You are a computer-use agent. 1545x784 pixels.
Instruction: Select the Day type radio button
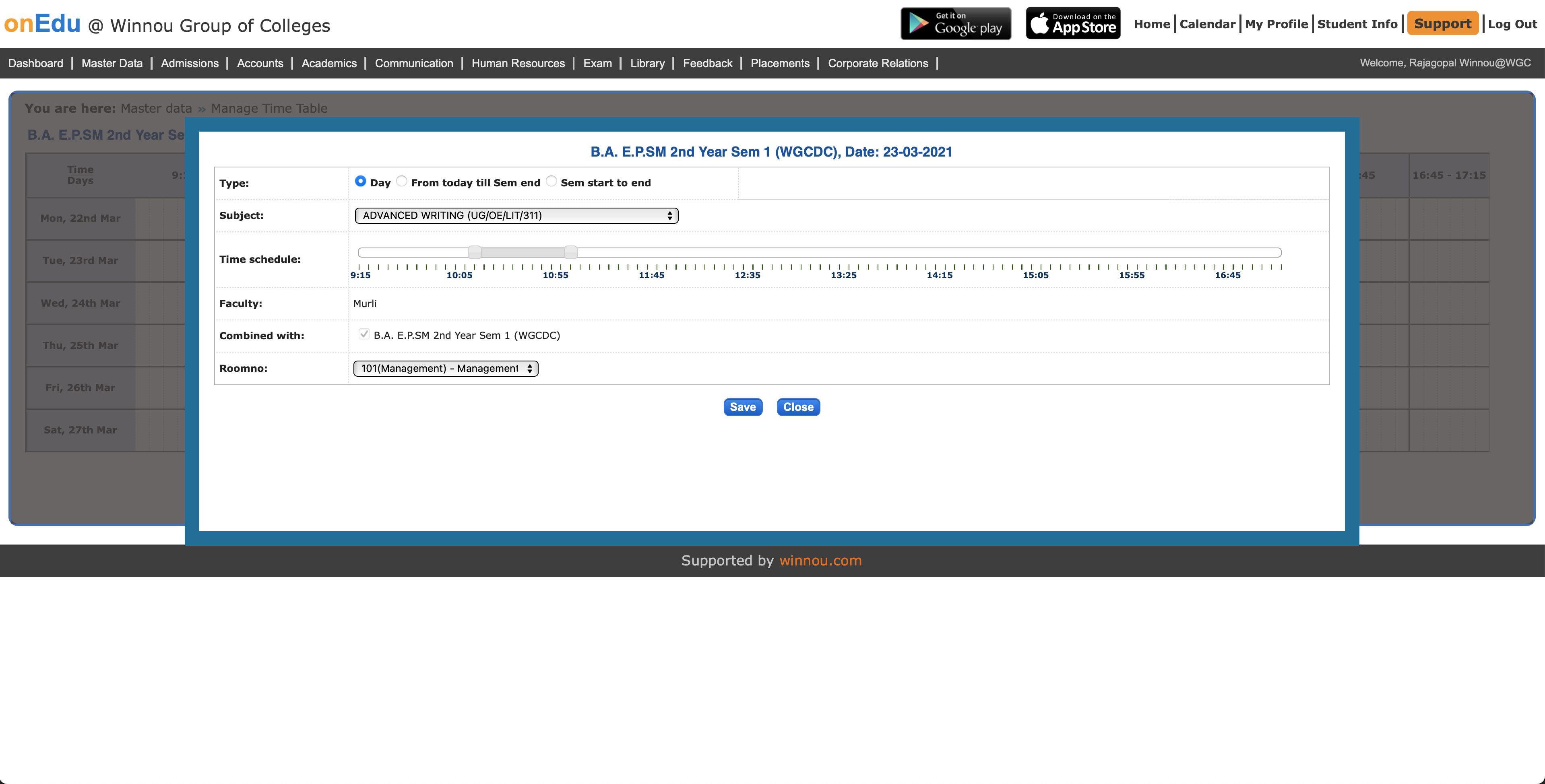coord(360,181)
